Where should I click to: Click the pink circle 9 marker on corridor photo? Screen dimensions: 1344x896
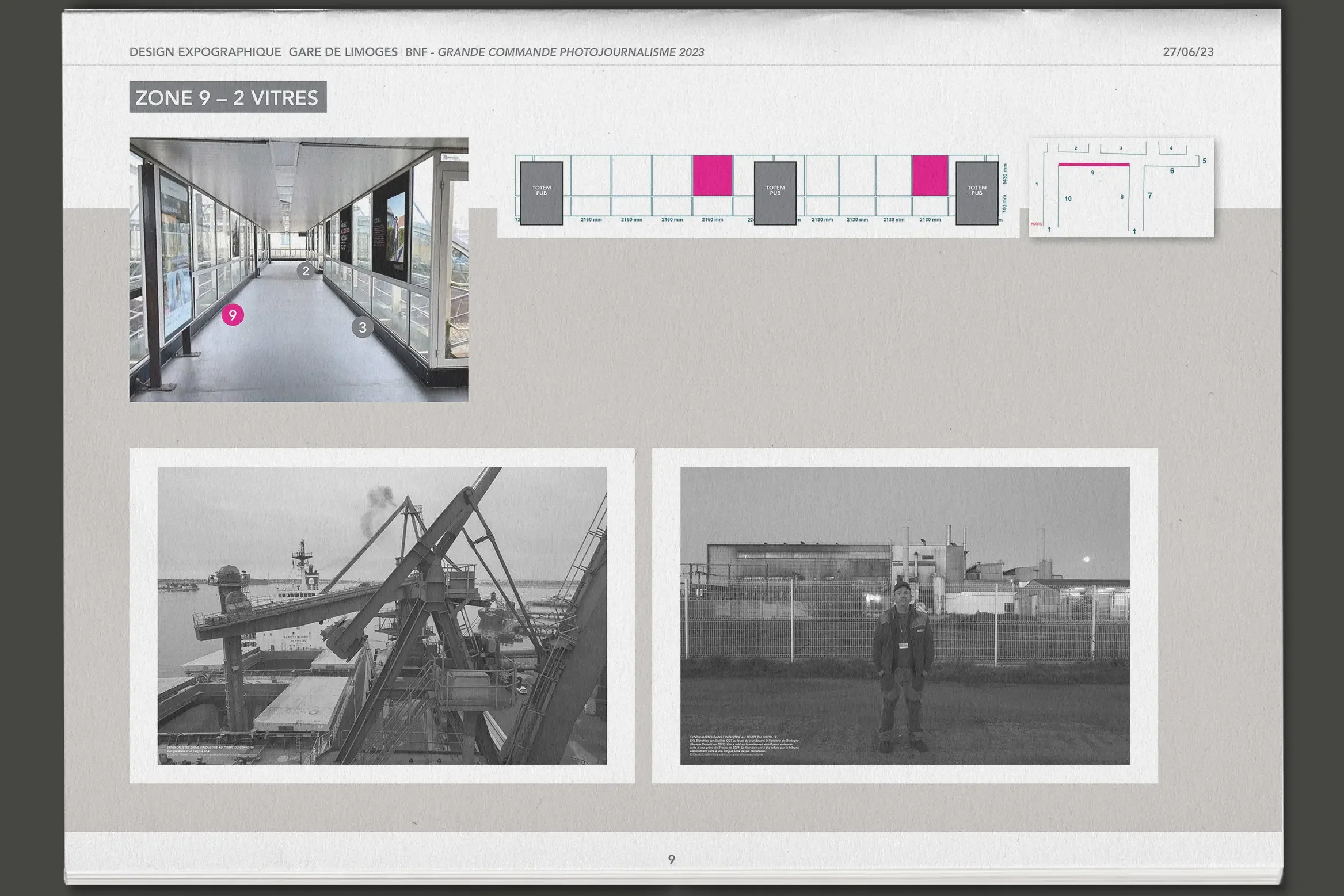coord(233,315)
